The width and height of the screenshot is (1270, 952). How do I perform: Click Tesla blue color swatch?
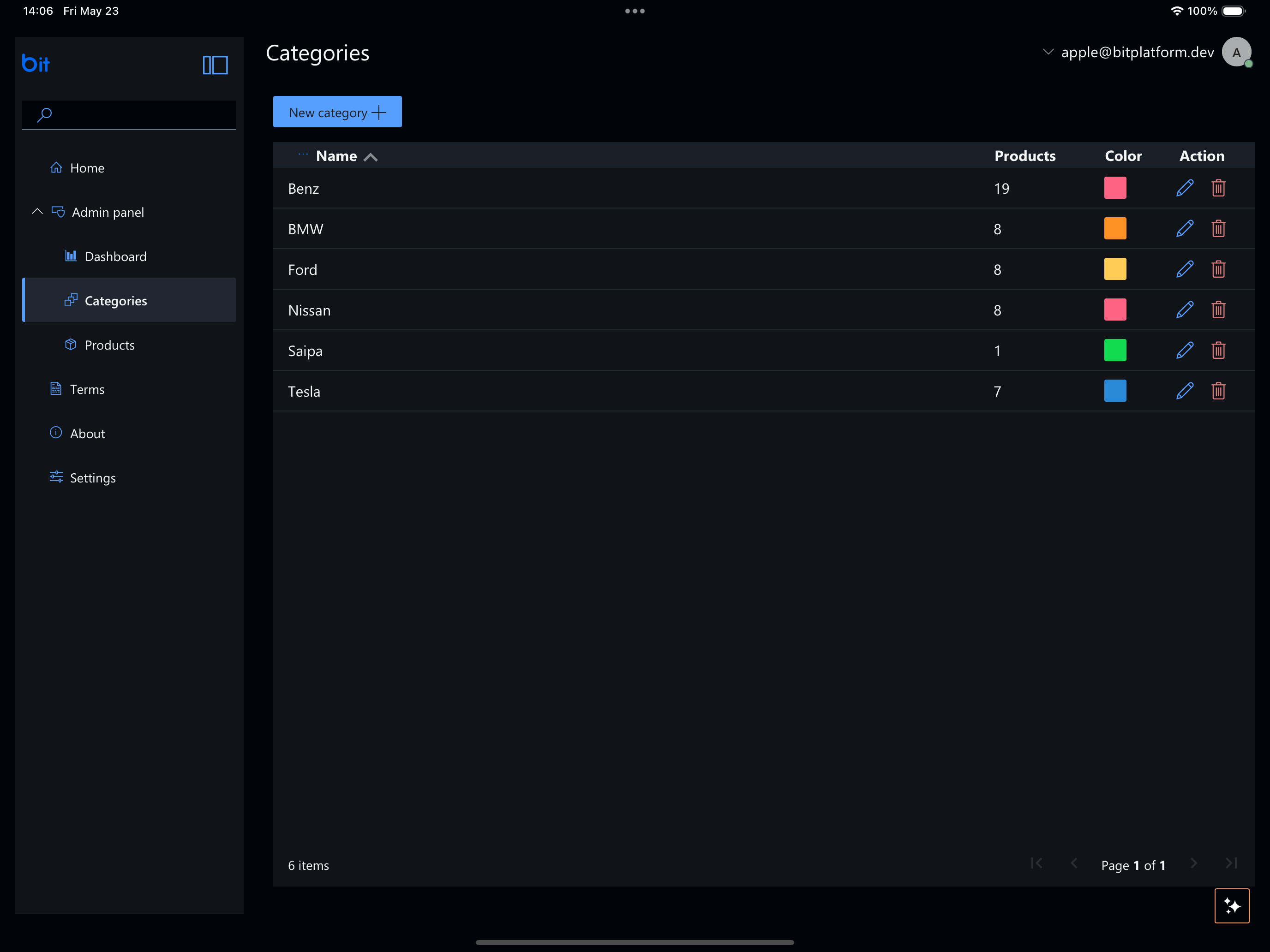coord(1115,391)
